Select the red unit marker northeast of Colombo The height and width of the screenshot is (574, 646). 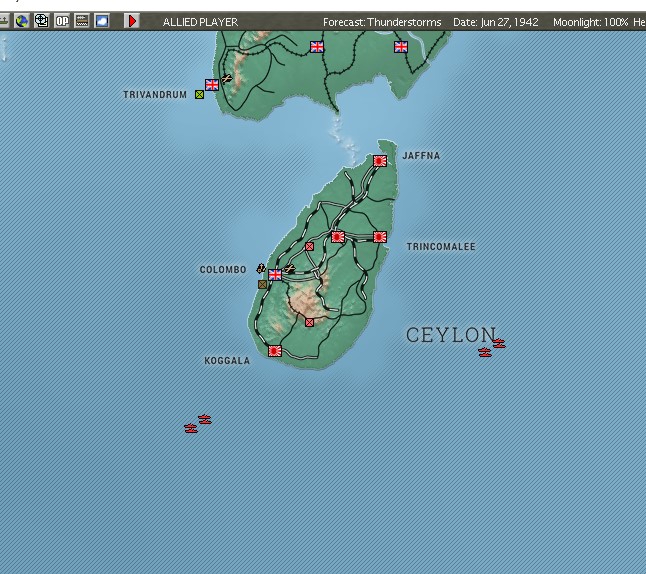tap(309, 246)
